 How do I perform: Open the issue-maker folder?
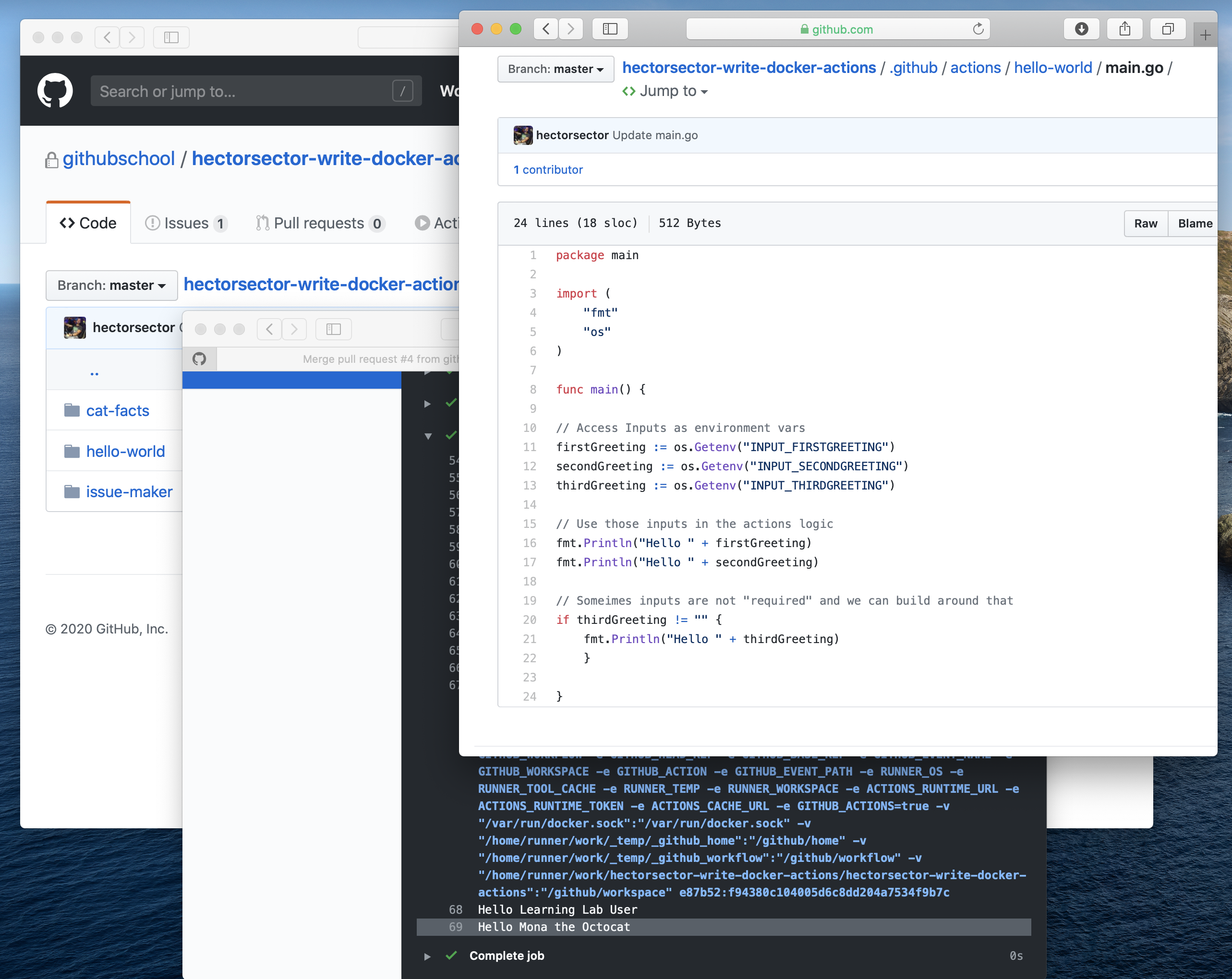click(129, 492)
